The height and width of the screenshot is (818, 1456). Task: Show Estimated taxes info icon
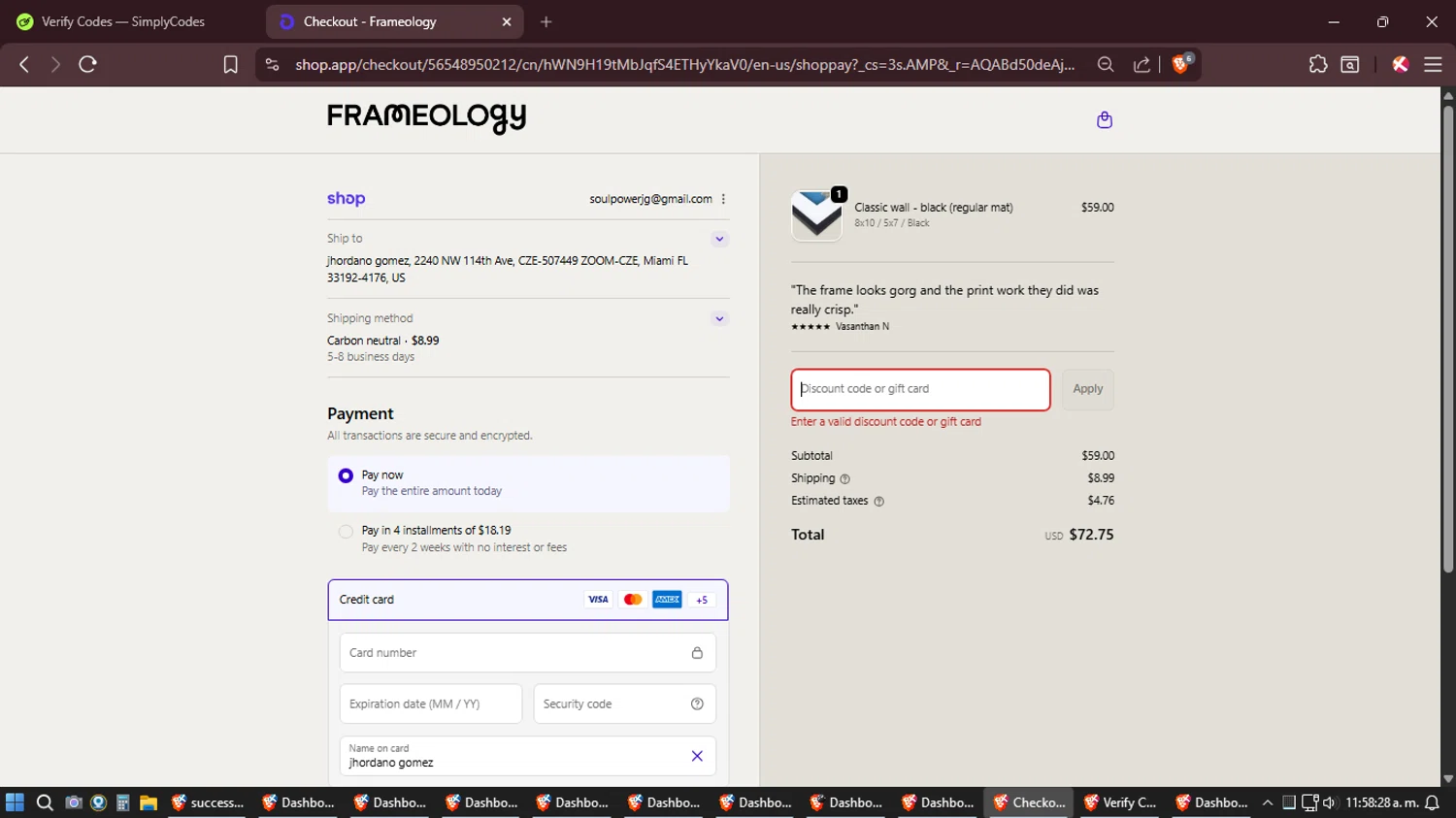click(878, 502)
